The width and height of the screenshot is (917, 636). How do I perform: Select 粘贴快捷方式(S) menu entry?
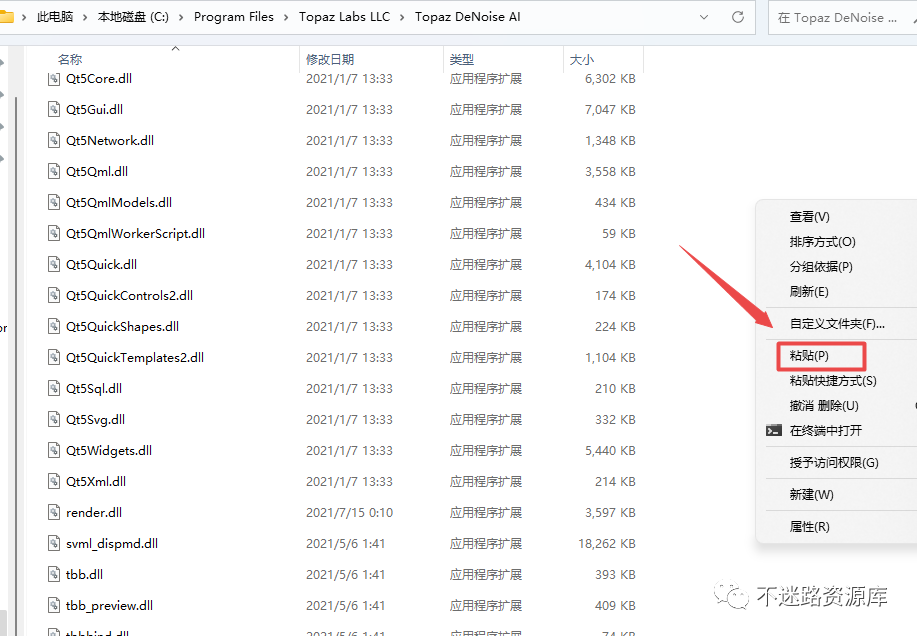(x=833, y=381)
